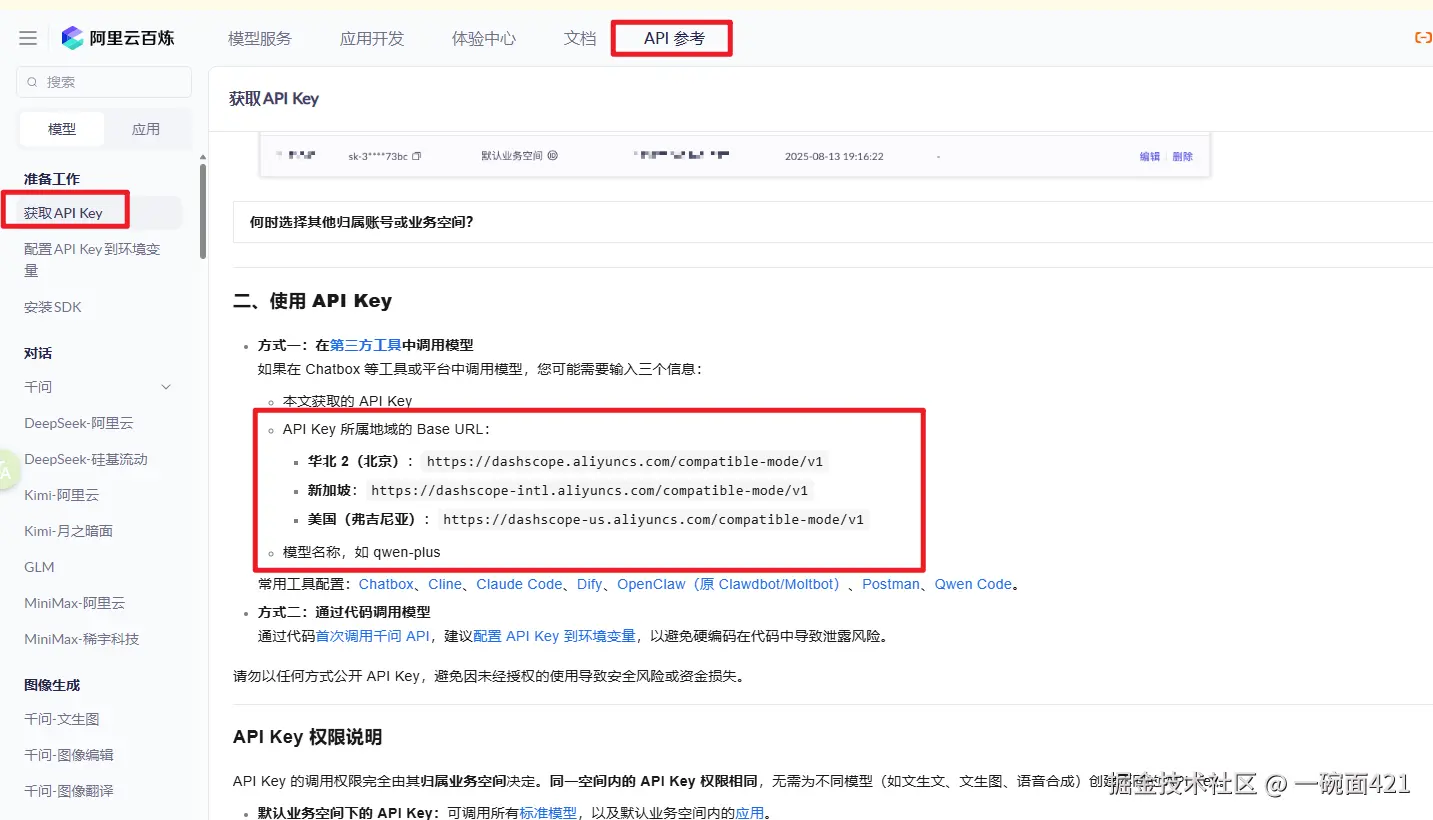The width and height of the screenshot is (1433, 820).
Task: Click the 新加坡 dashscope-intl Base URL
Action: point(589,491)
